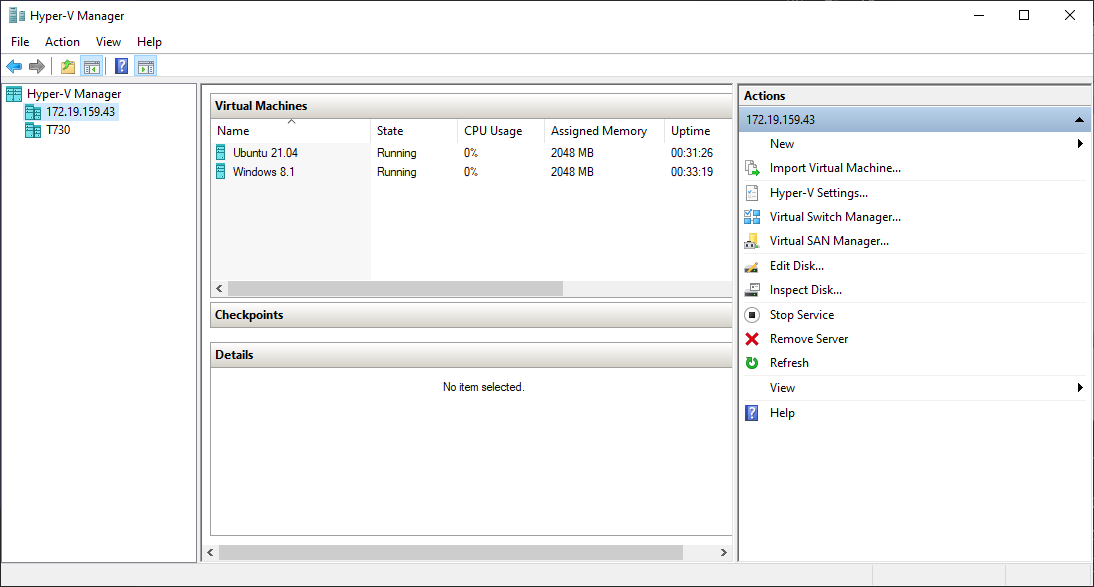Click the Hyper-V Settings icon

[752, 193]
